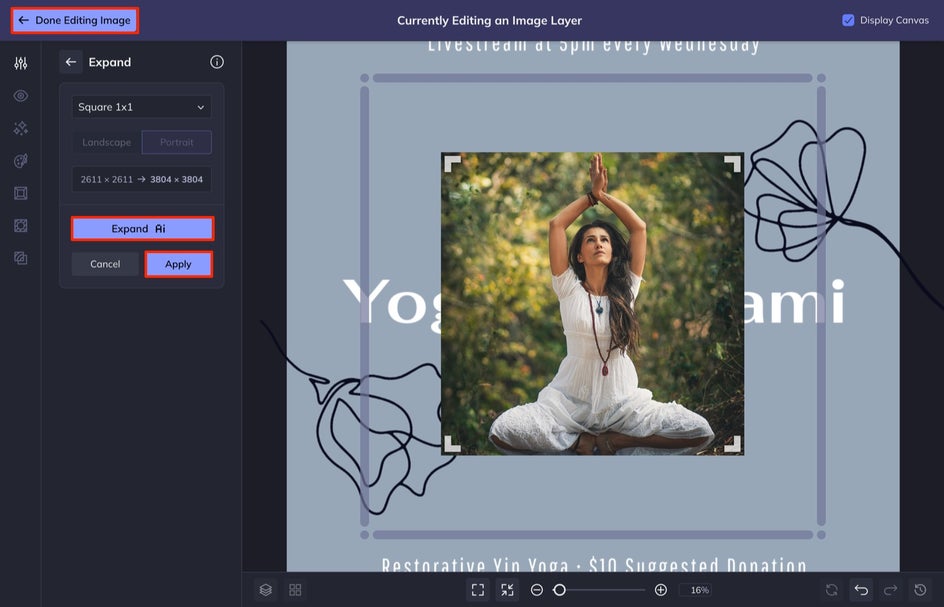Open the frames tool in sidebar
Image resolution: width=944 pixels, height=607 pixels.
coord(20,193)
